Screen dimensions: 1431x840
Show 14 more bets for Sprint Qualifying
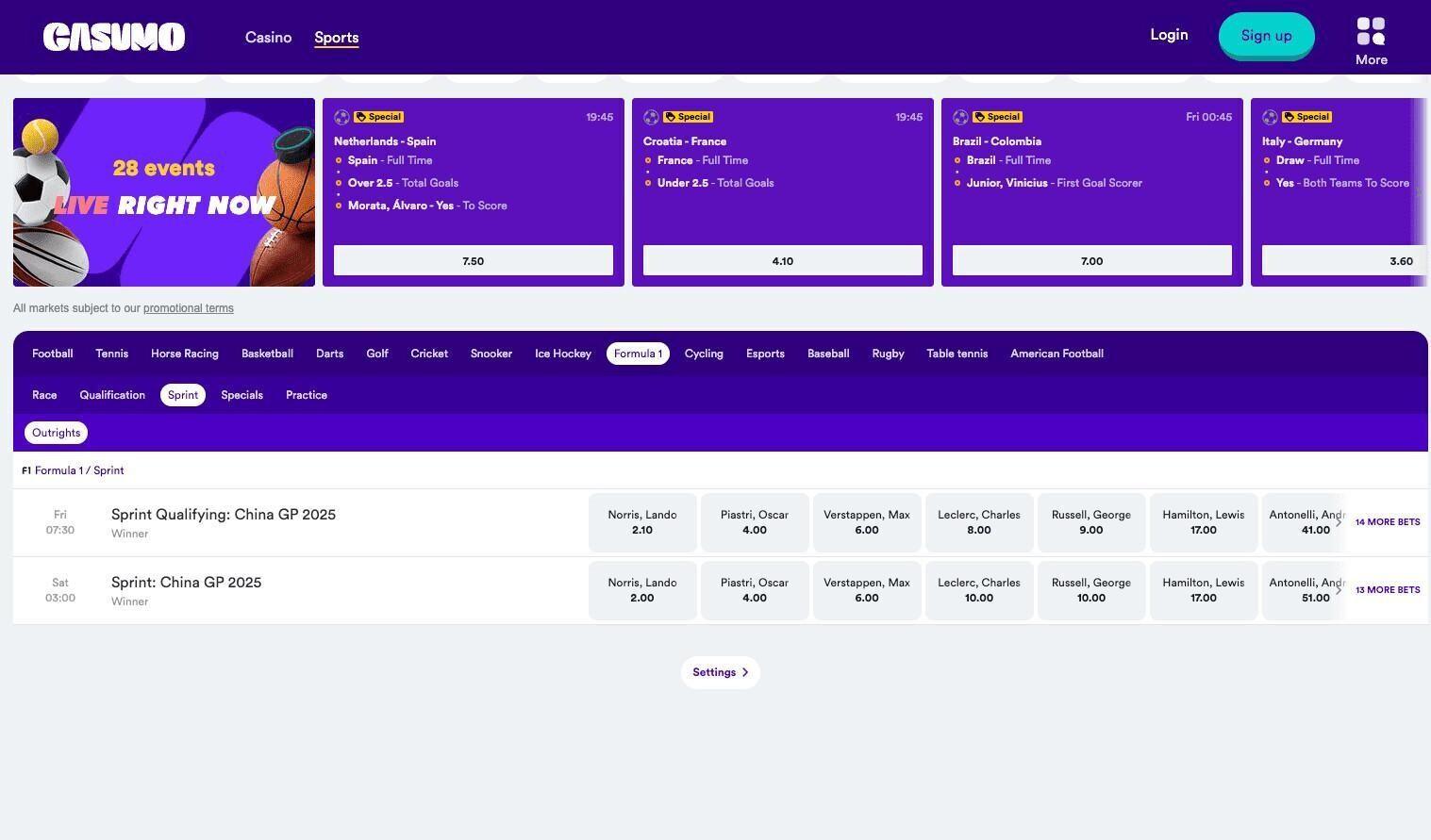coord(1388,522)
